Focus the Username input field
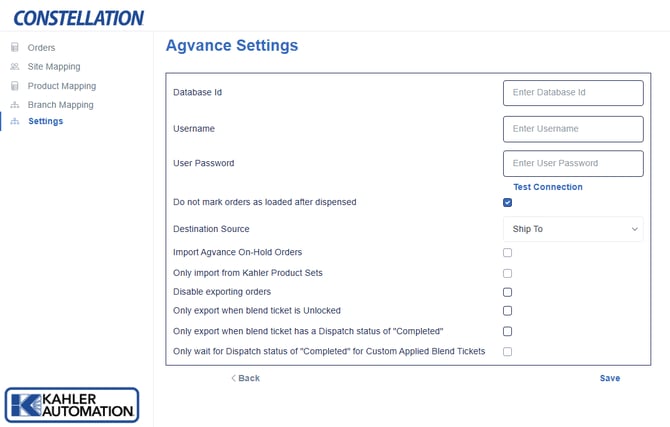 pyautogui.click(x=573, y=129)
